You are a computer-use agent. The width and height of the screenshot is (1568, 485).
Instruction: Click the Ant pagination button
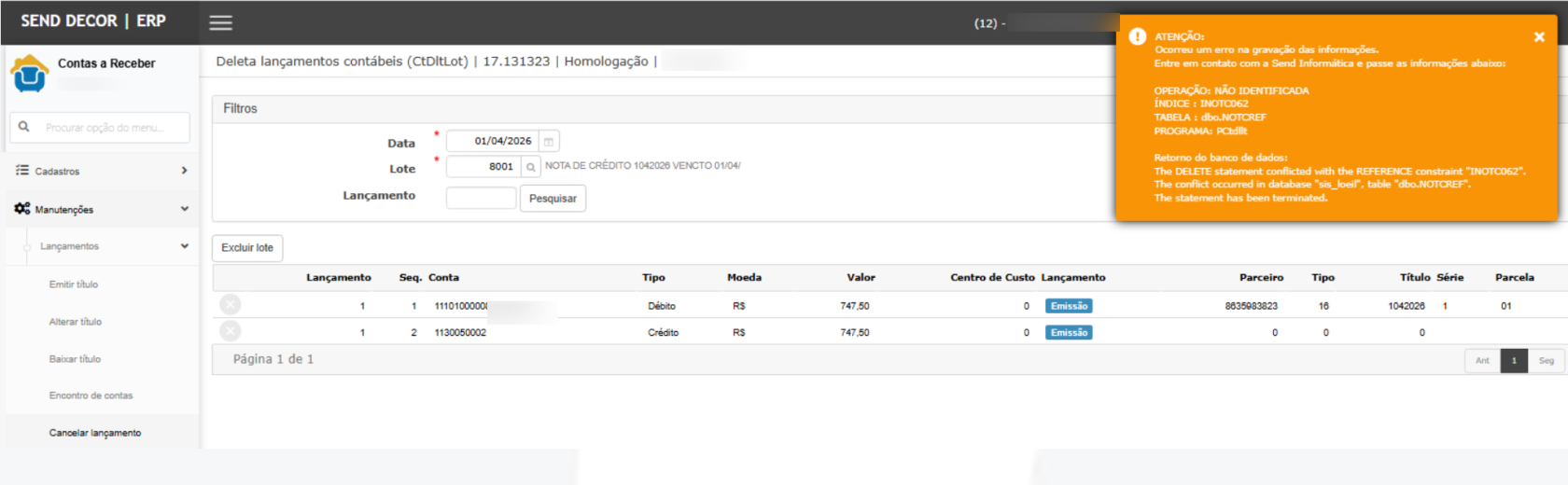[x=1482, y=360]
